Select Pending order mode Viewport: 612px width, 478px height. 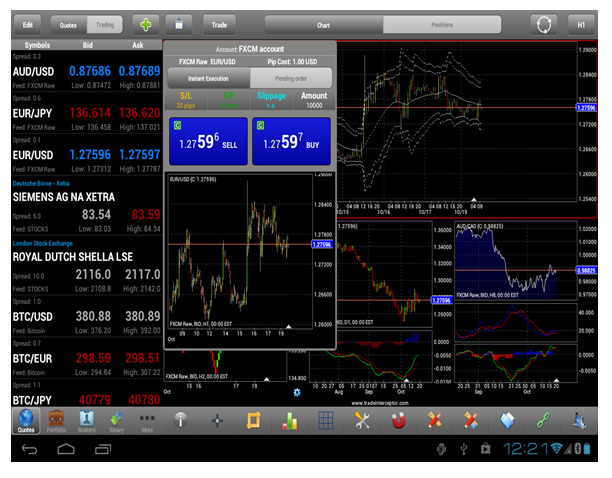[291, 78]
